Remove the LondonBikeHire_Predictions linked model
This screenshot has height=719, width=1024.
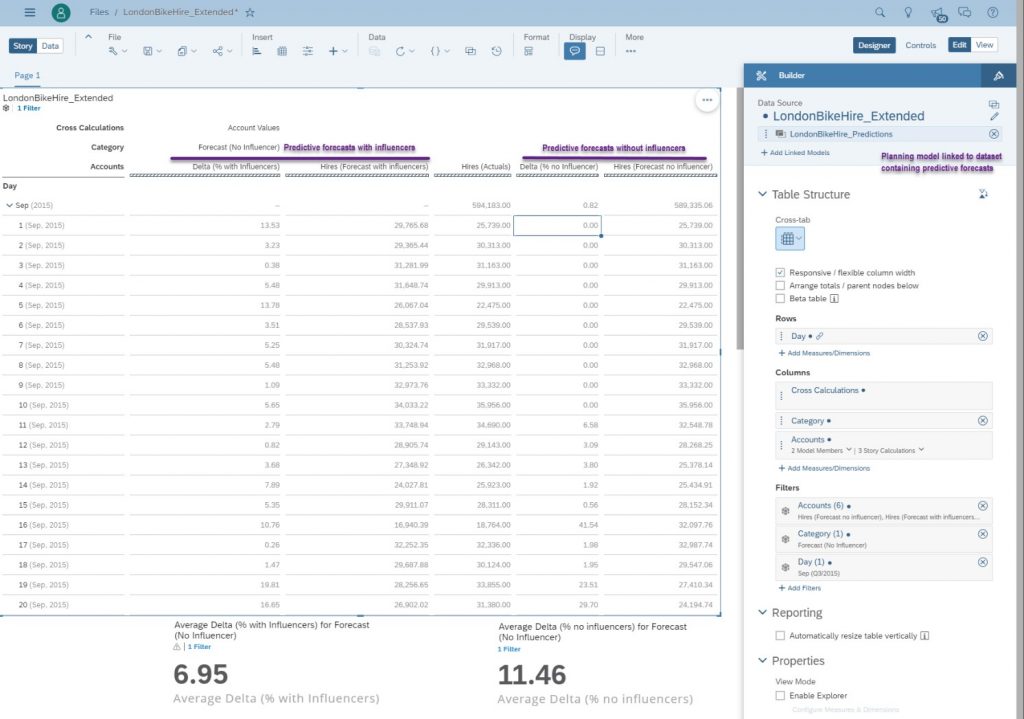tap(993, 134)
